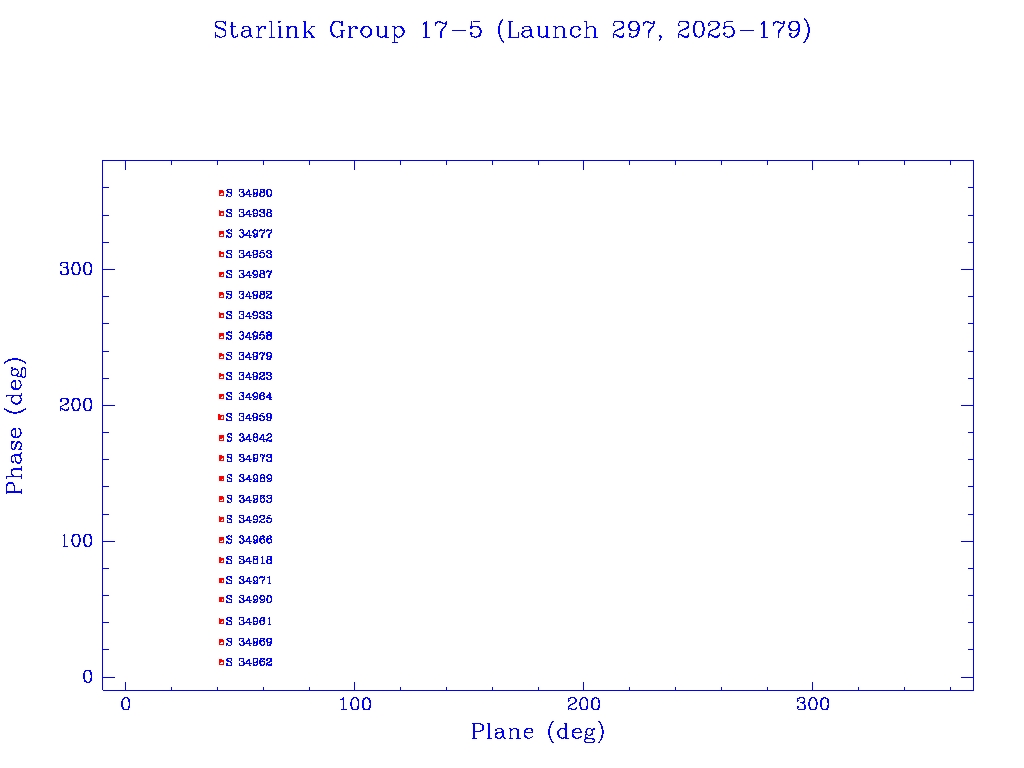
Task: Click the 300 tick label on y-axis
Action: [x=75, y=270]
